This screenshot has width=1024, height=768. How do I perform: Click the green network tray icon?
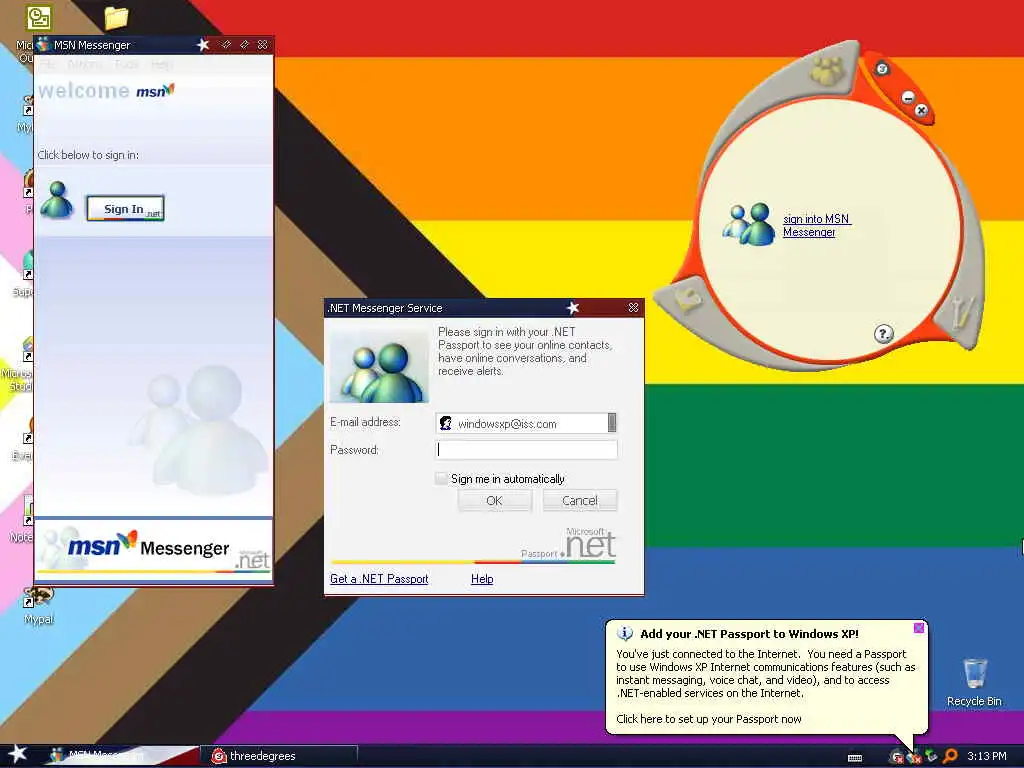932,756
